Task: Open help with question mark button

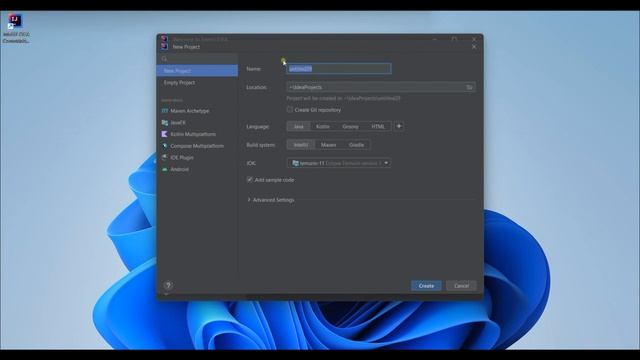Action: pos(168,286)
